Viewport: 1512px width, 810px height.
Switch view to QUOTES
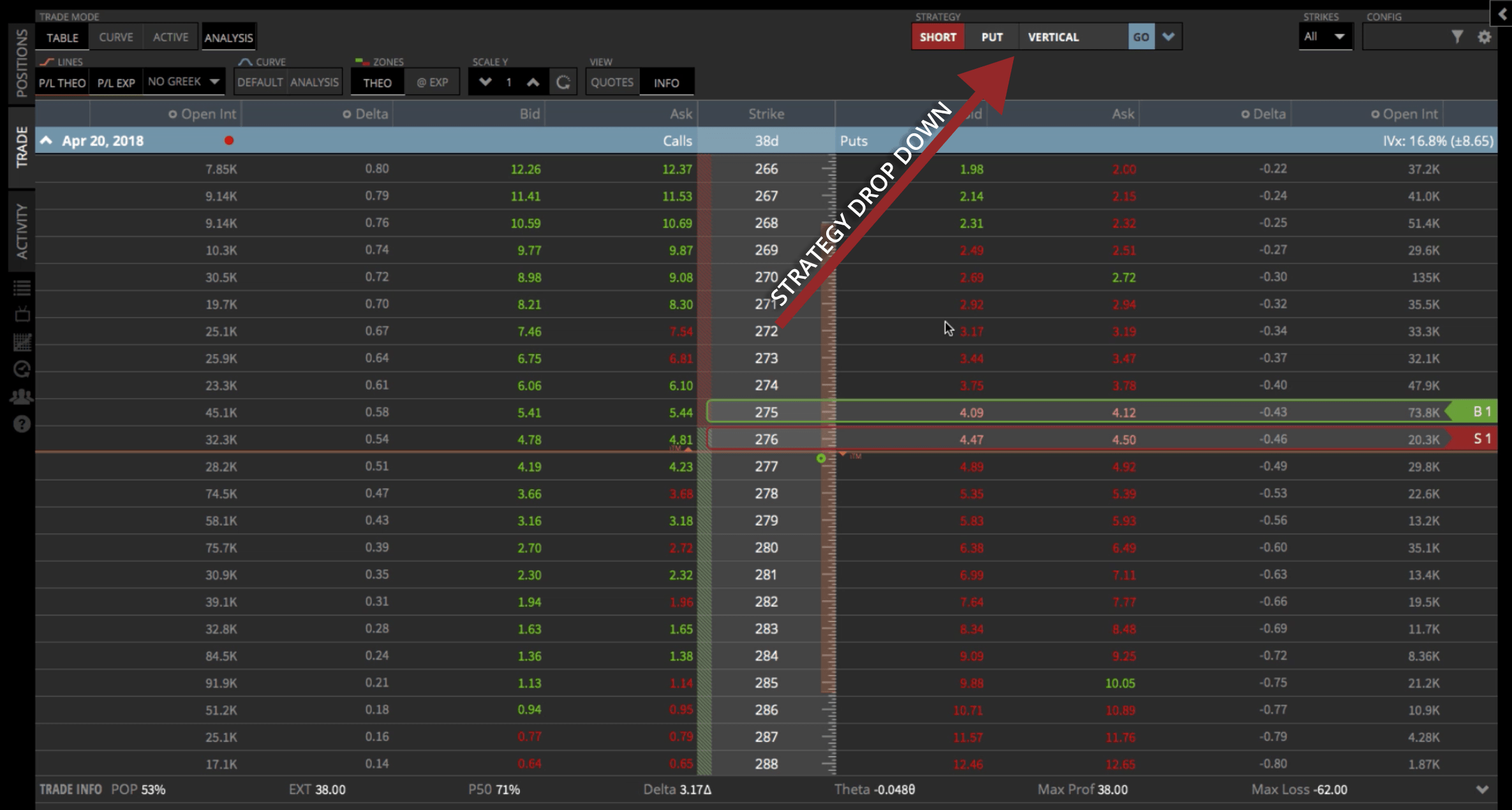click(612, 82)
